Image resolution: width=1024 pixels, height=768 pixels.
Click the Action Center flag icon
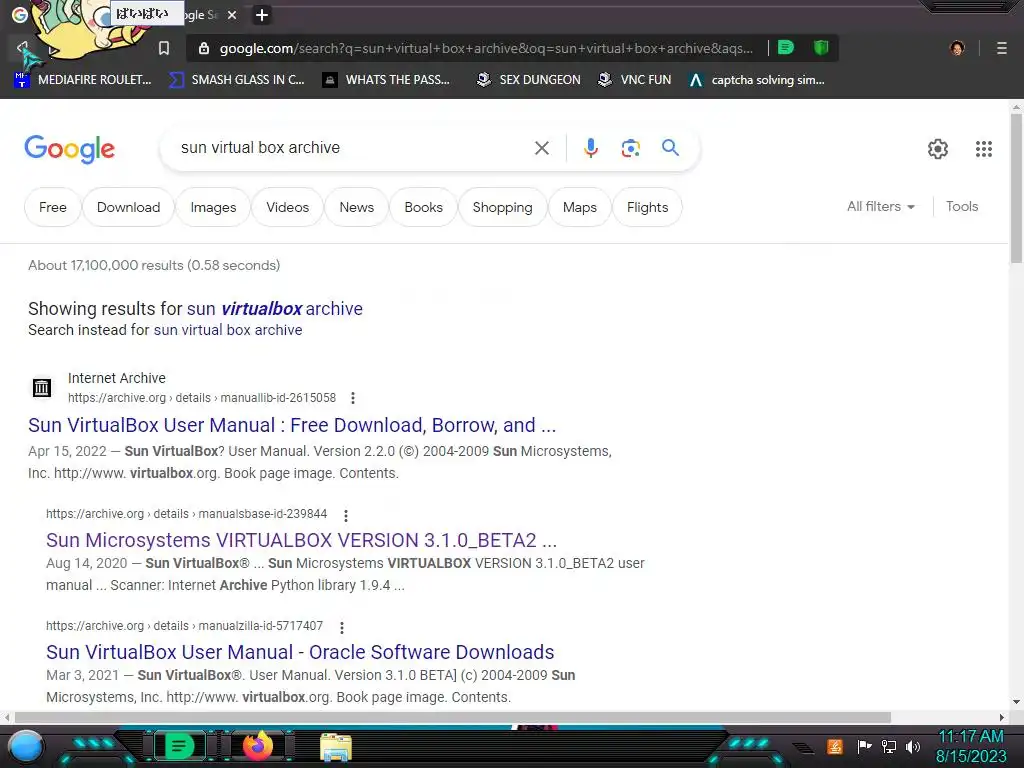point(865,746)
